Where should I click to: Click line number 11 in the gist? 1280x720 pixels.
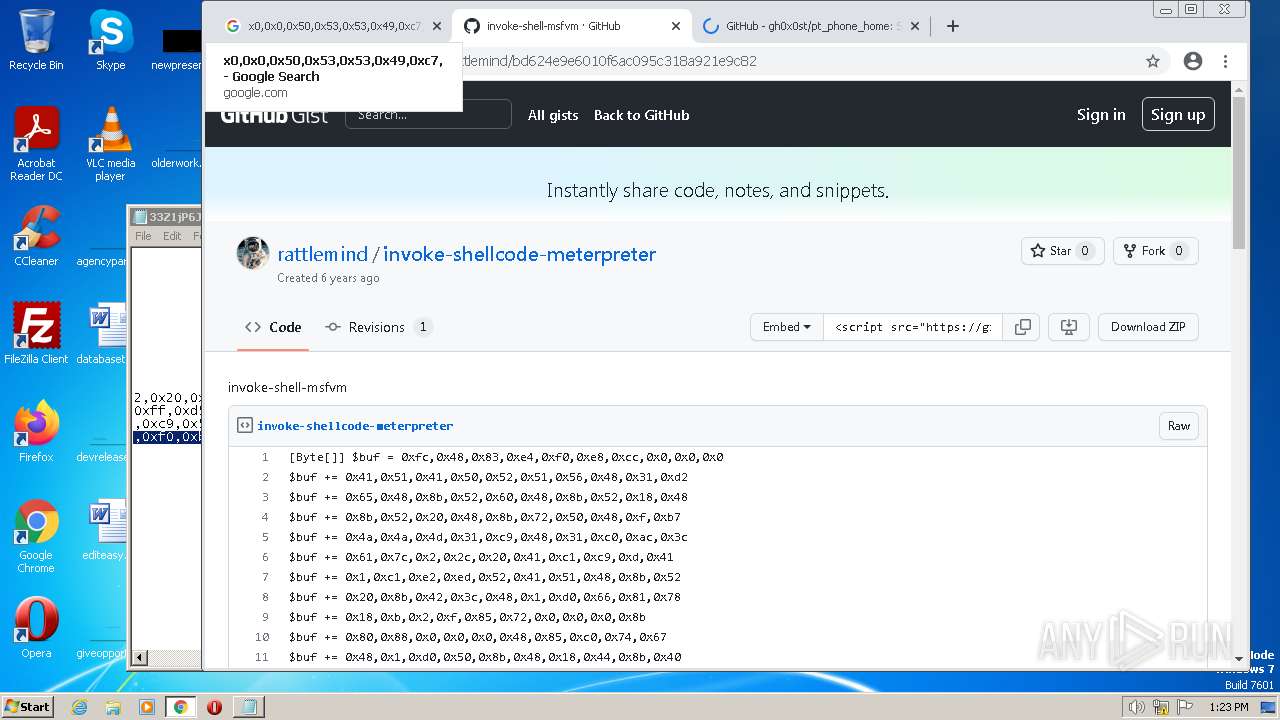262,657
